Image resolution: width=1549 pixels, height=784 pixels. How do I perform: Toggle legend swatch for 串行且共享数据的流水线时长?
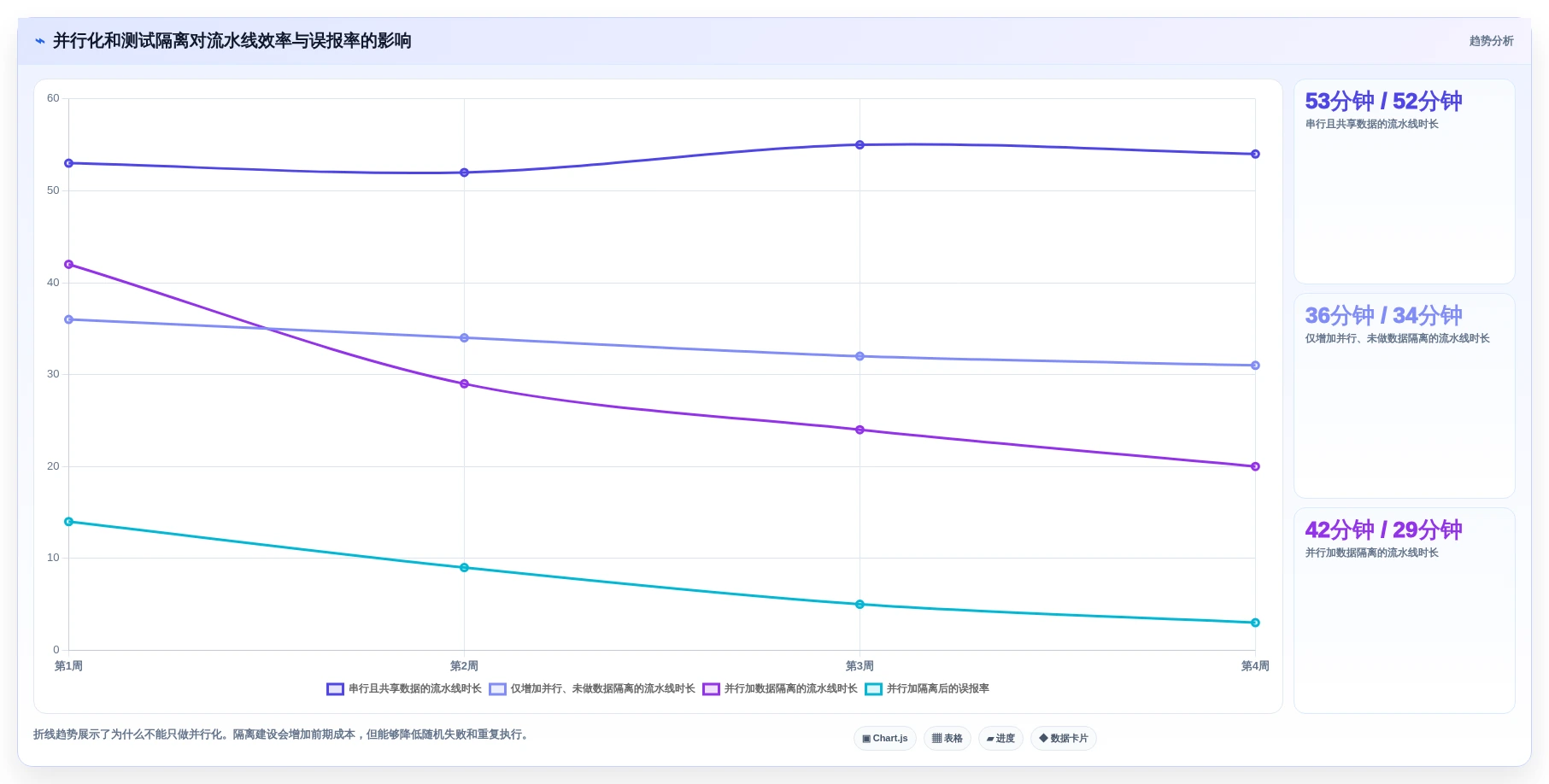pyautogui.click(x=335, y=689)
